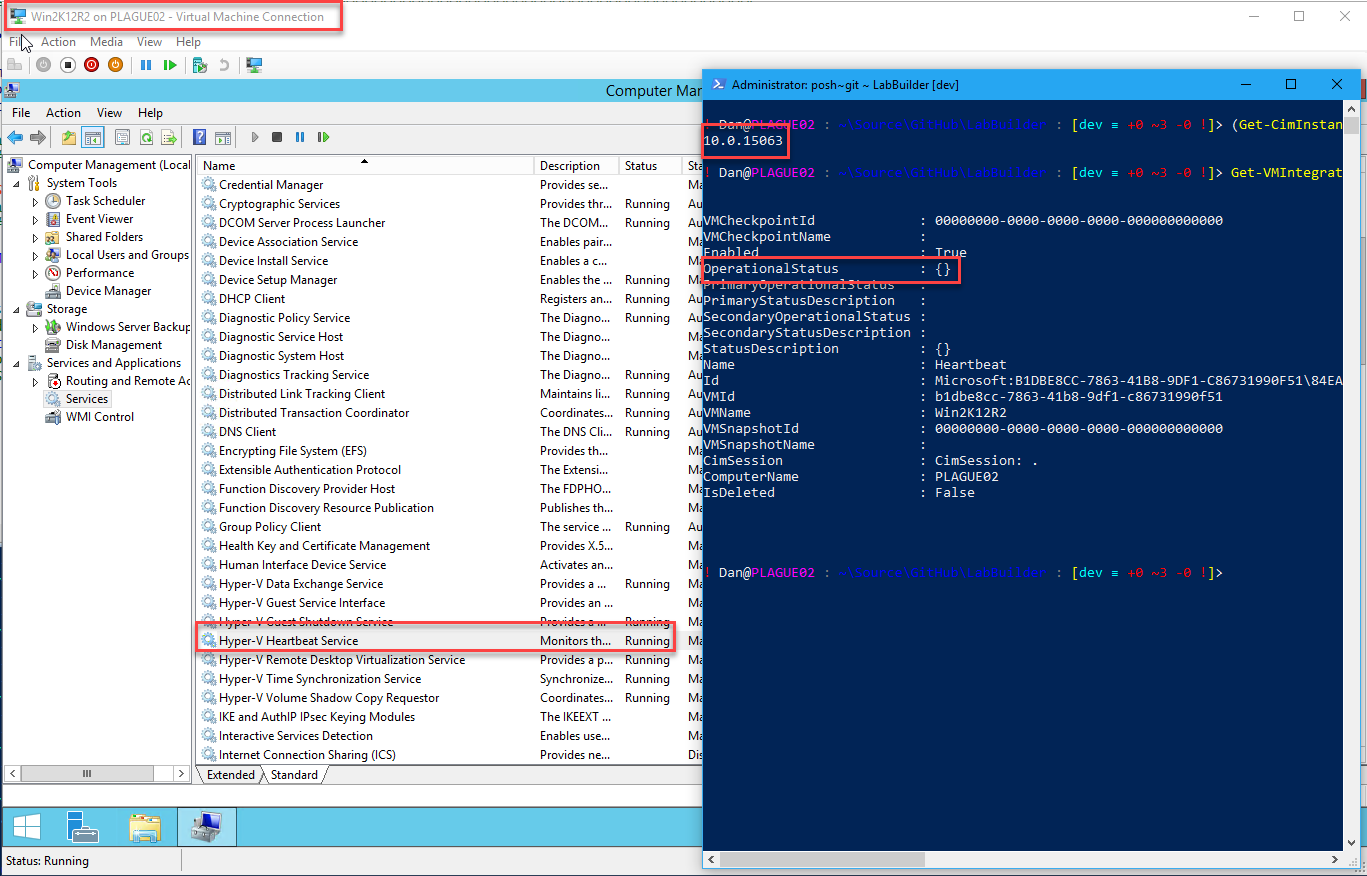Expand the Event Viewer tree node
1367x876 pixels.
click(x=36, y=219)
